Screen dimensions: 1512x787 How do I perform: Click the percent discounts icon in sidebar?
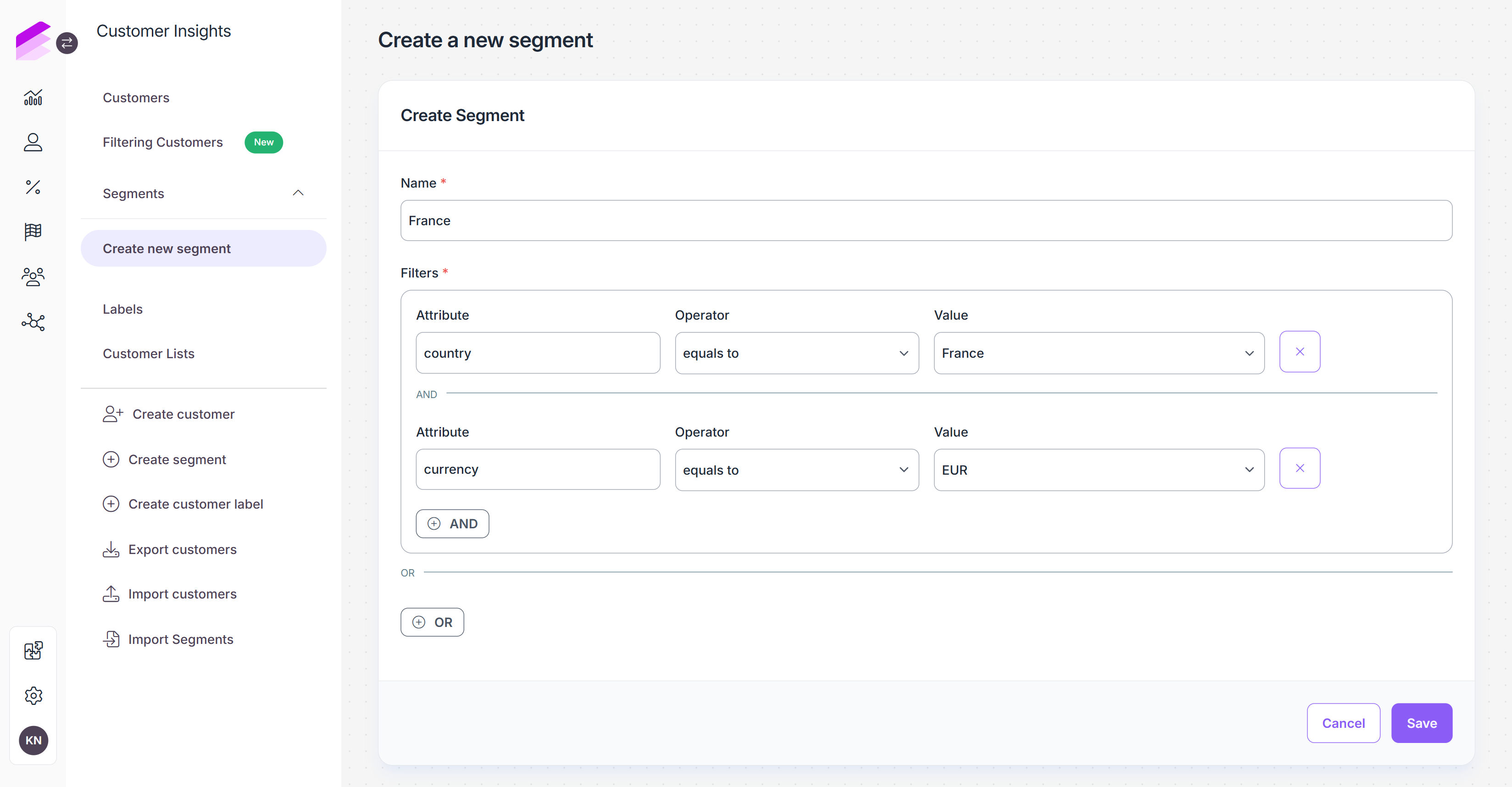click(x=33, y=187)
